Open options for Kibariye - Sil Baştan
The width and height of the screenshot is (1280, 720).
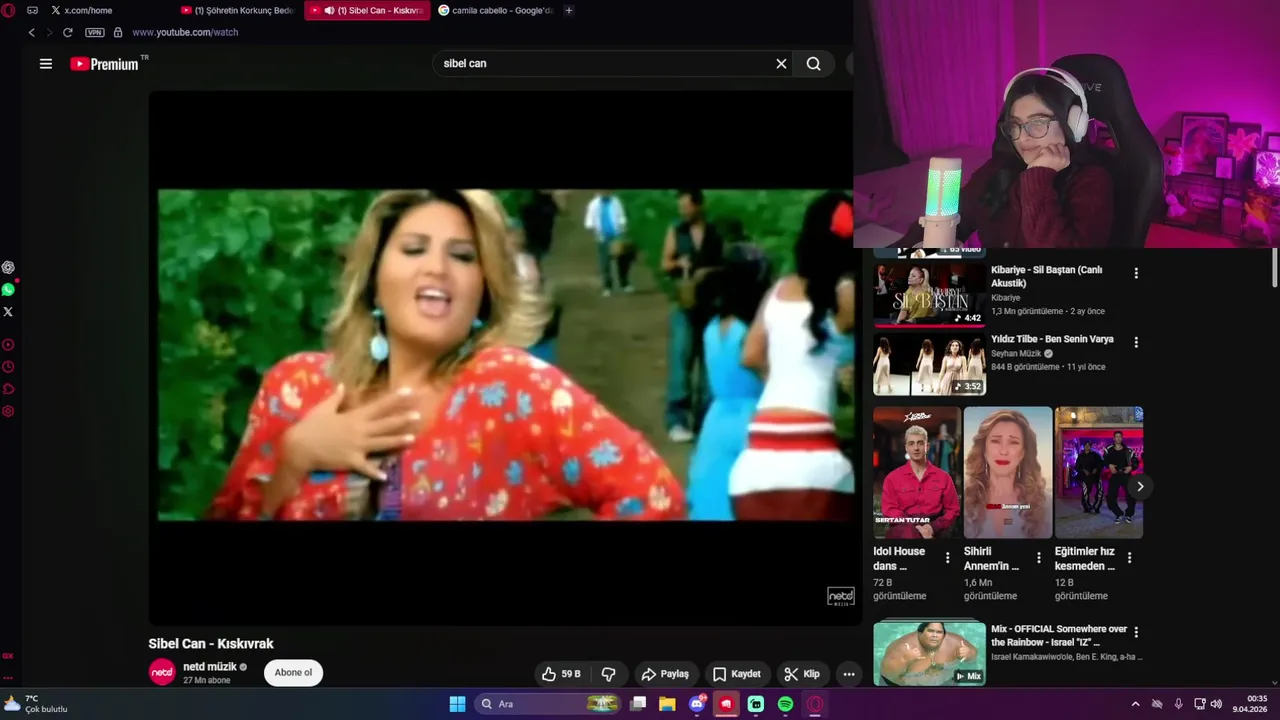coord(1136,273)
